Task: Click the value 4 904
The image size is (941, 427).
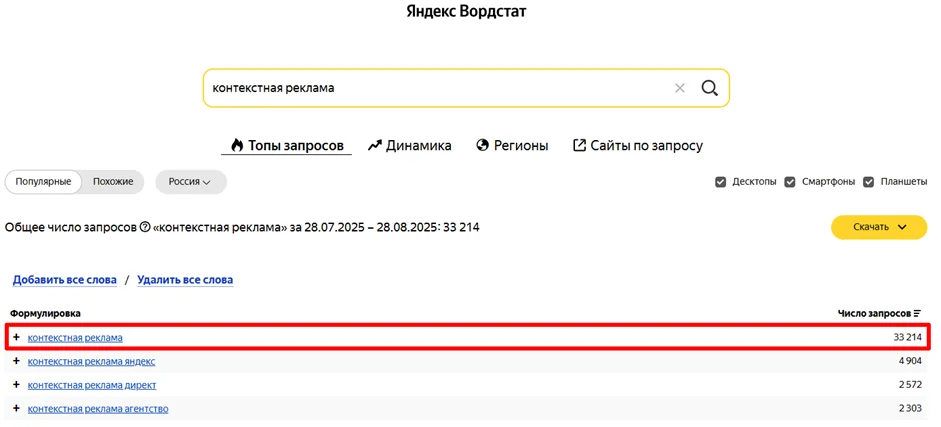Action: pos(910,361)
